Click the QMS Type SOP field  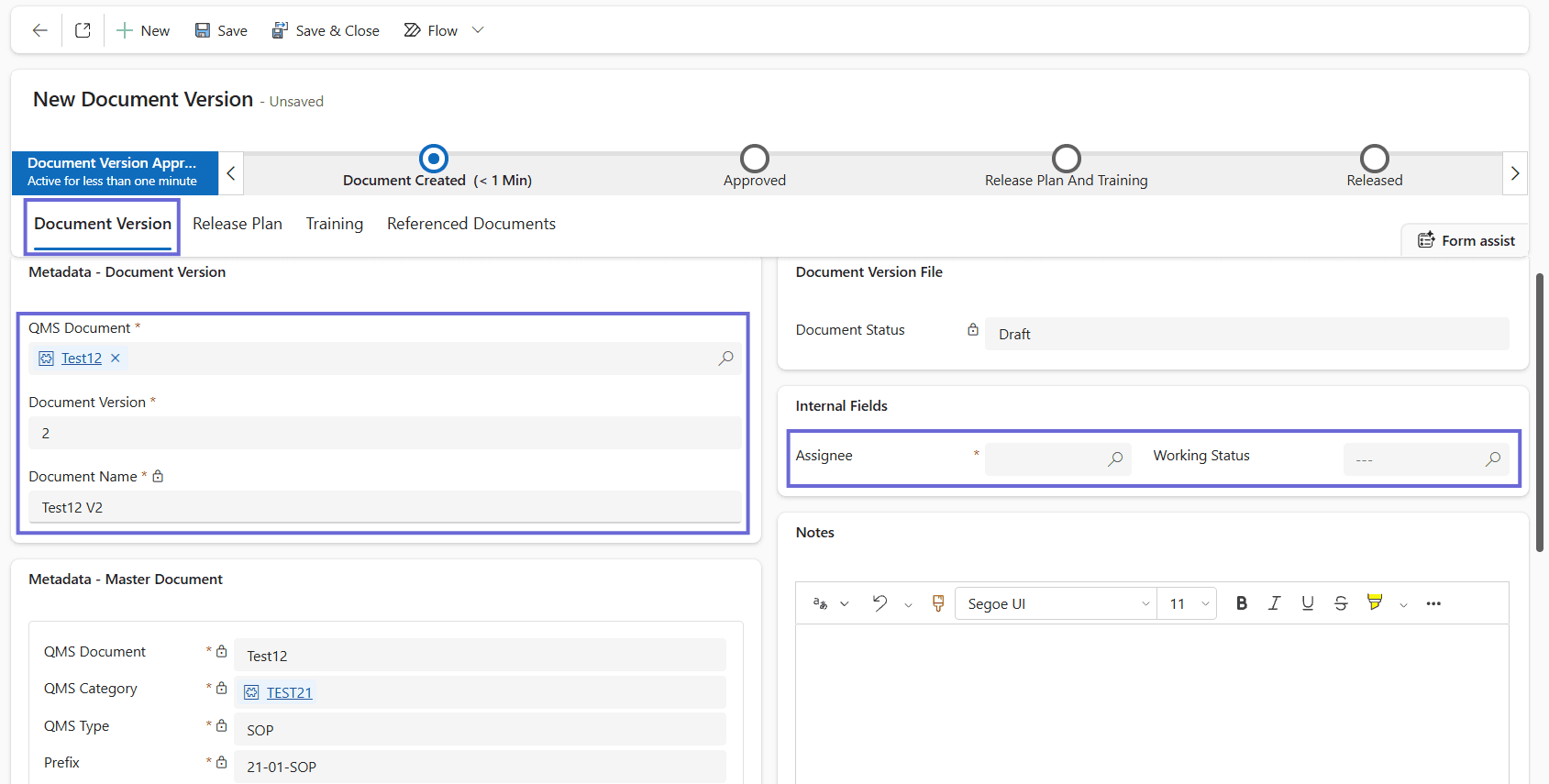480,730
